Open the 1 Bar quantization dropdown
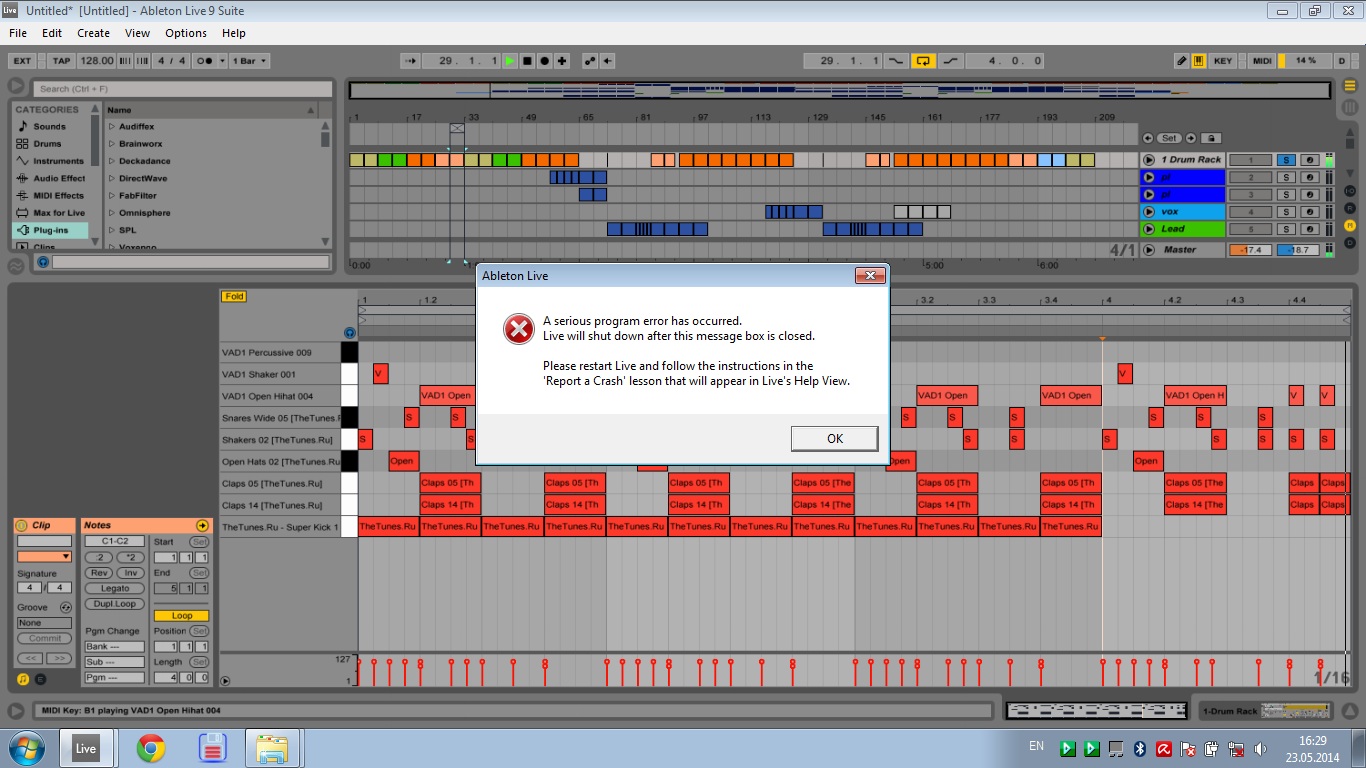This screenshot has width=1366, height=768. click(x=250, y=61)
